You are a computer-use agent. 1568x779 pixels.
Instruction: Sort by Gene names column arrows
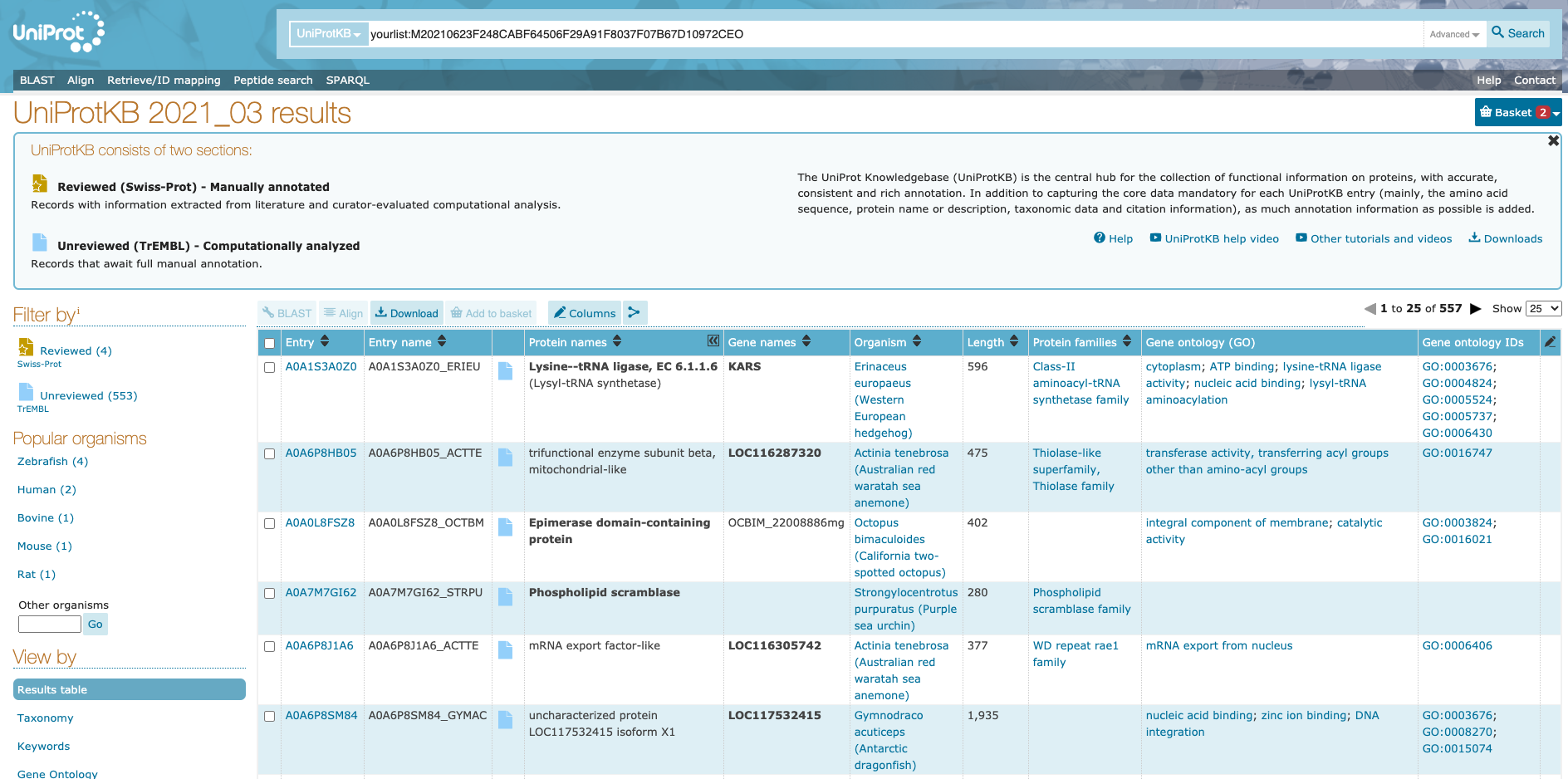coord(806,341)
